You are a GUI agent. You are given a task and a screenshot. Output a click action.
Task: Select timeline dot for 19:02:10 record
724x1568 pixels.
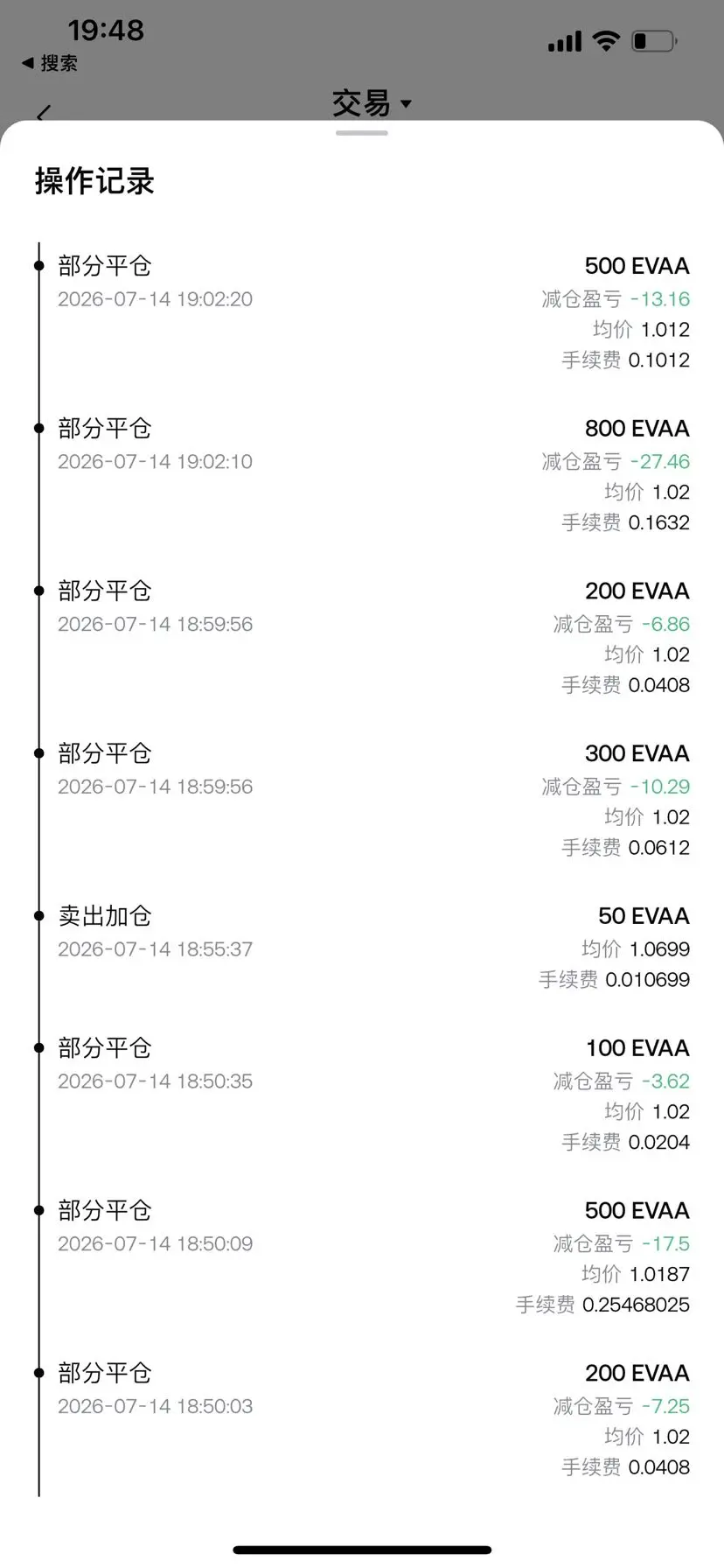(38, 428)
